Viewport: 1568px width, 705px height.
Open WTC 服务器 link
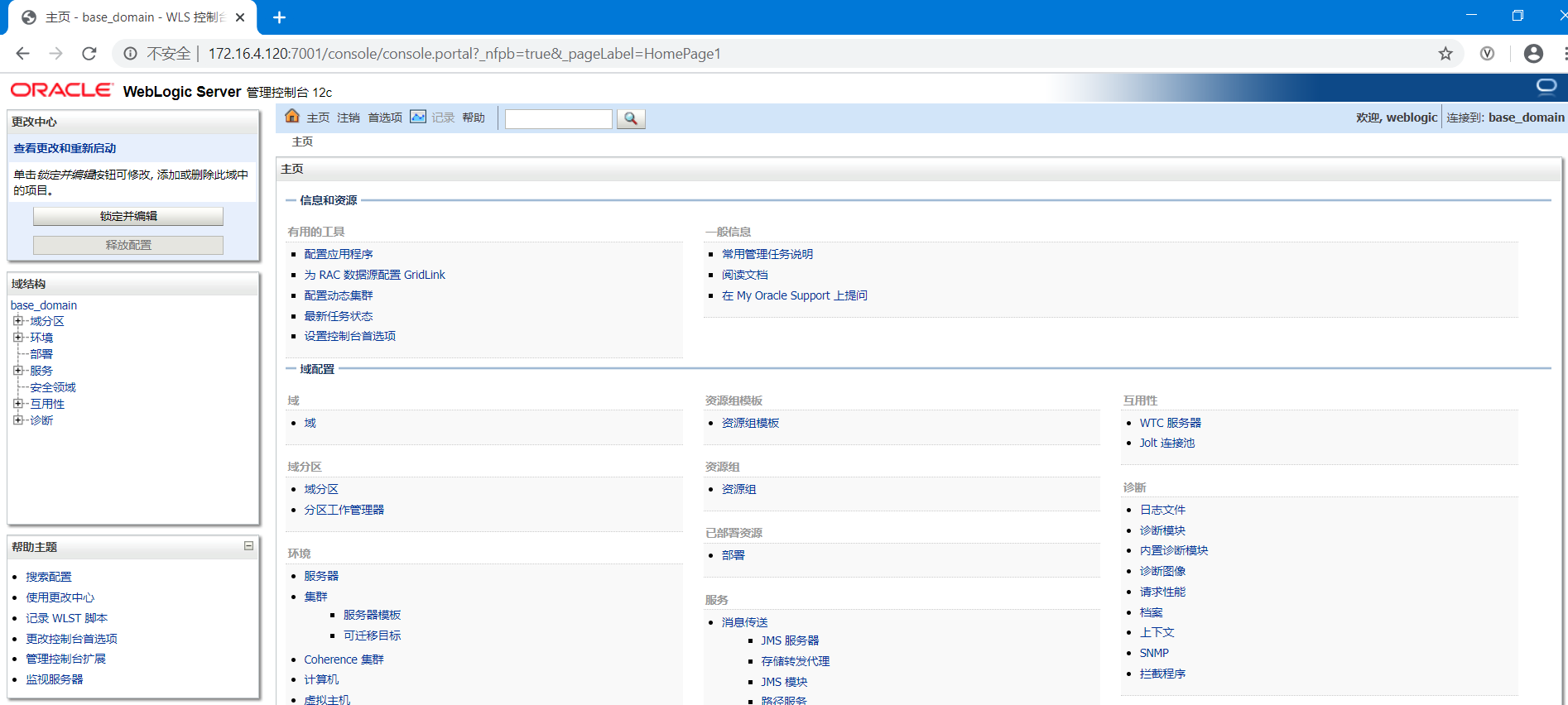[x=1171, y=423]
